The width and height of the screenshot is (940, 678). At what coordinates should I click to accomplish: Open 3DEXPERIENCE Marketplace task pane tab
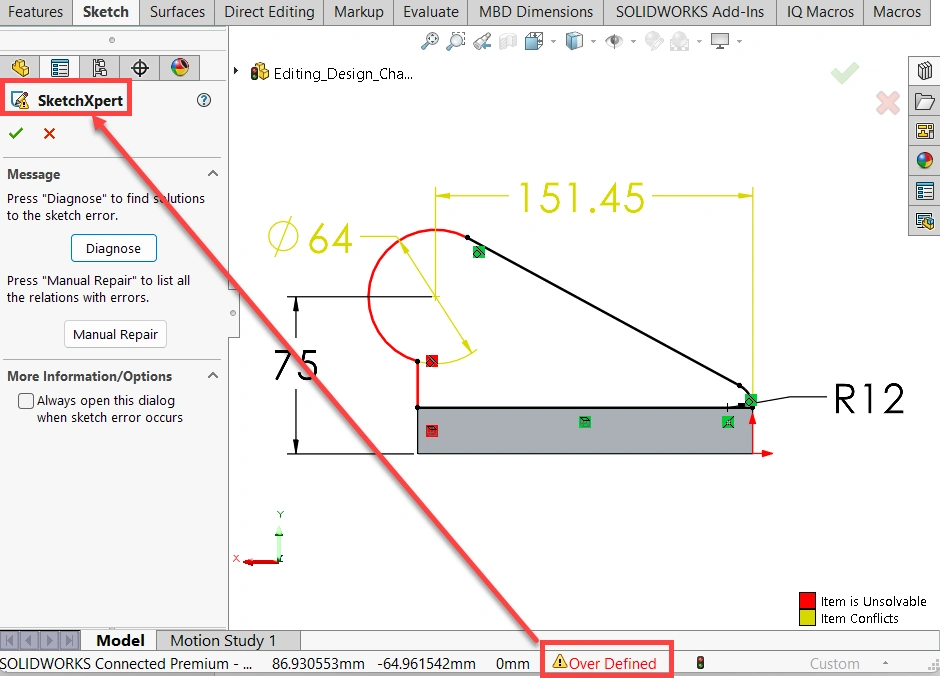click(x=924, y=221)
